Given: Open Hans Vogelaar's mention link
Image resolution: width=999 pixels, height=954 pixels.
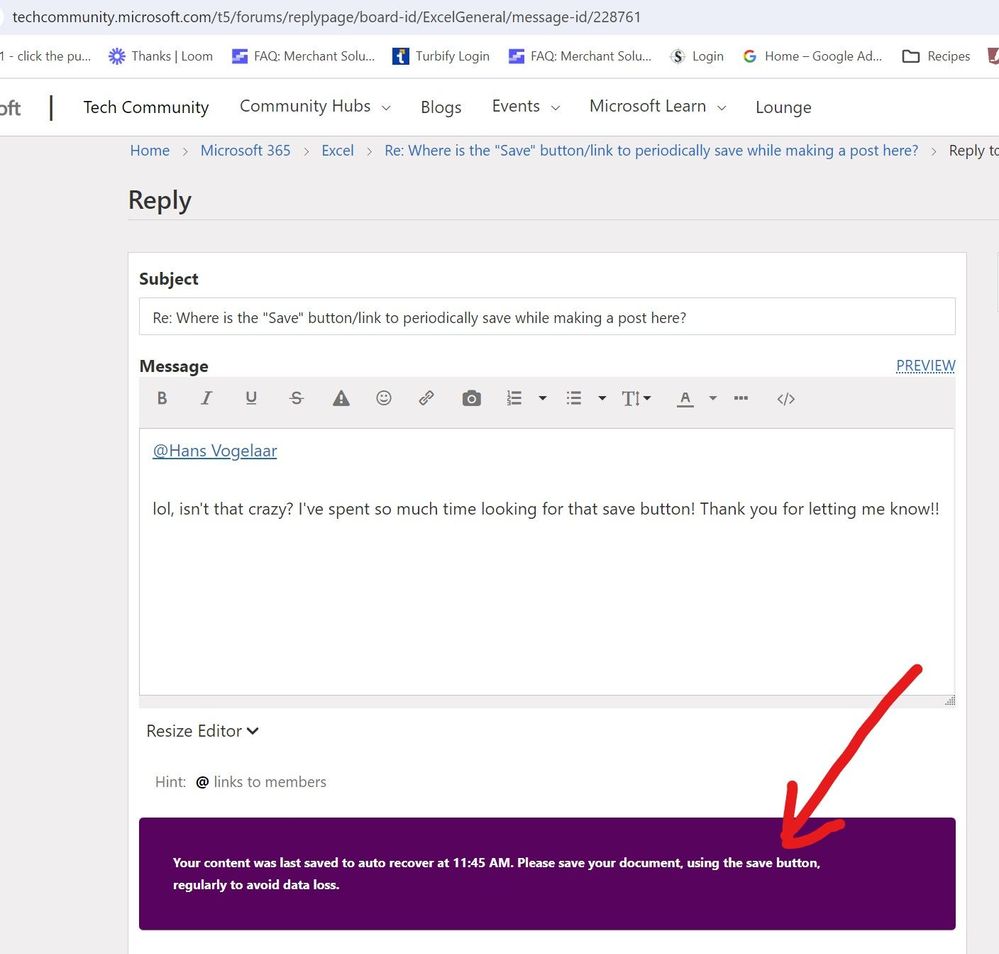Looking at the screenshot, I should click(214, 451).
